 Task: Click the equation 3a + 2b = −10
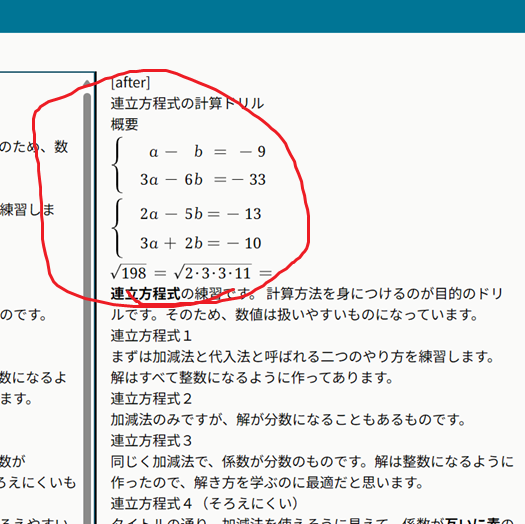[x=201, y=243]
